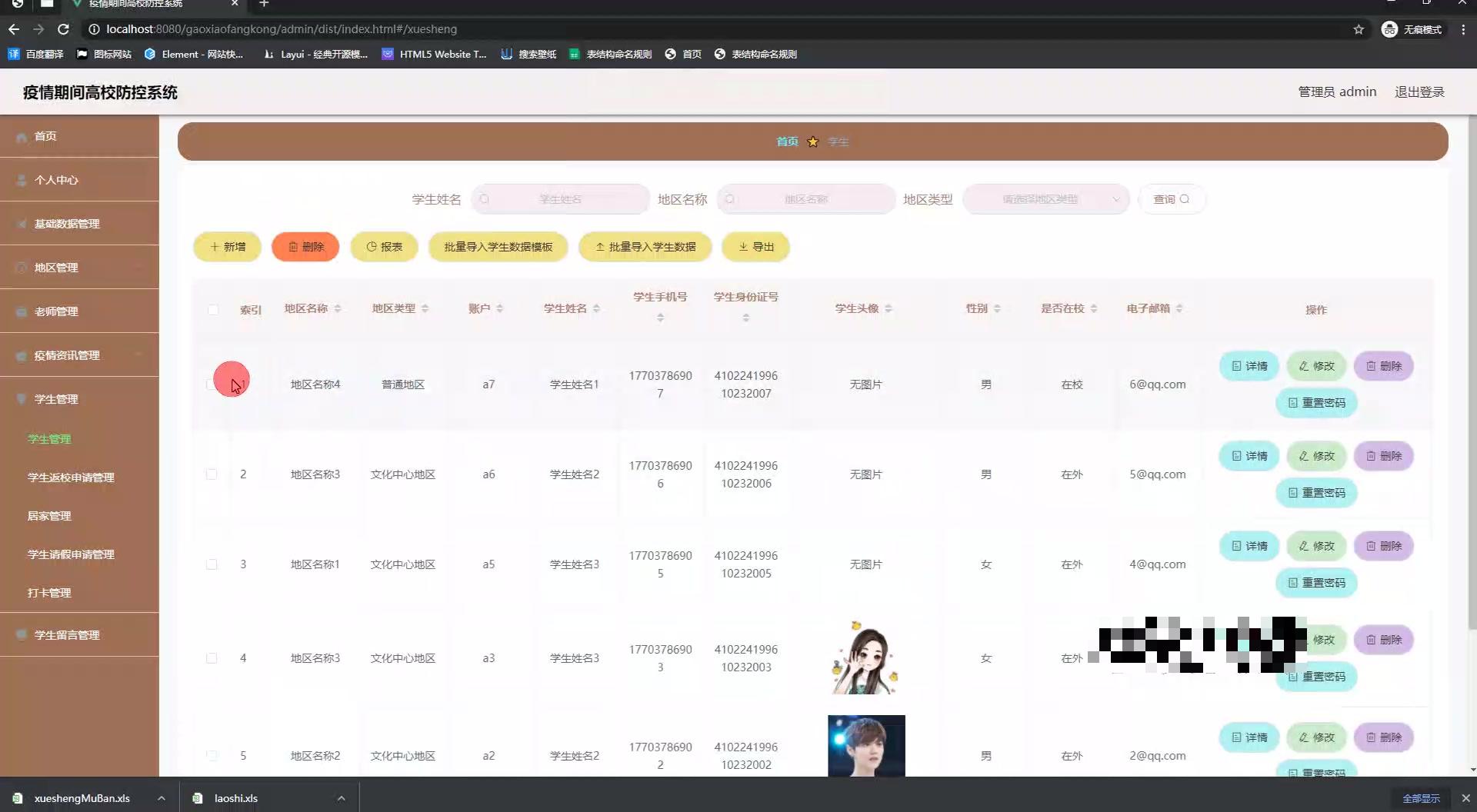Select the 首页 home icon in the sidebar

pos(21,136)
